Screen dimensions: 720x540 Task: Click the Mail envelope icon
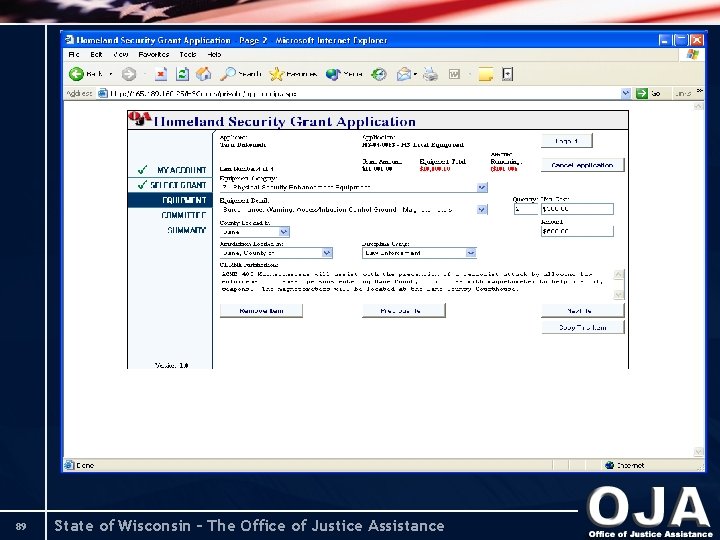pyautogui.click(x=404, y=74)
